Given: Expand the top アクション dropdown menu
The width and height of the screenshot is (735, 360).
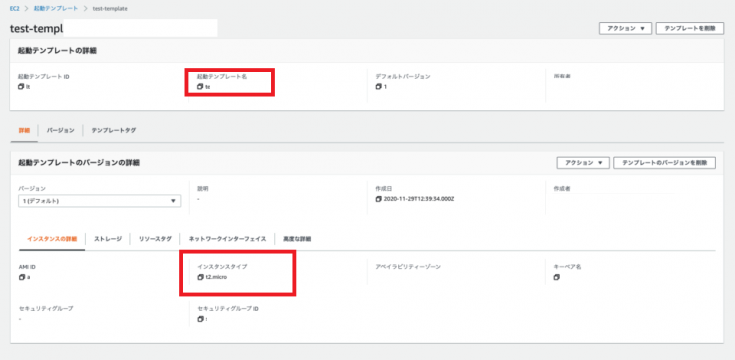Looking at the screenshot, I should [x=625, y=28].
